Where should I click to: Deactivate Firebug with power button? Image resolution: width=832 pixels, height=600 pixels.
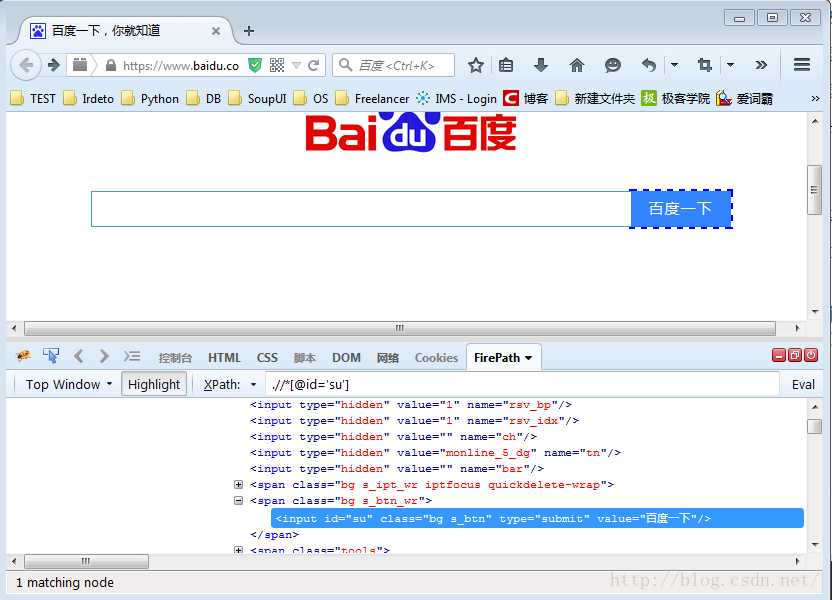pyautogui.click(x=811, y=355)
